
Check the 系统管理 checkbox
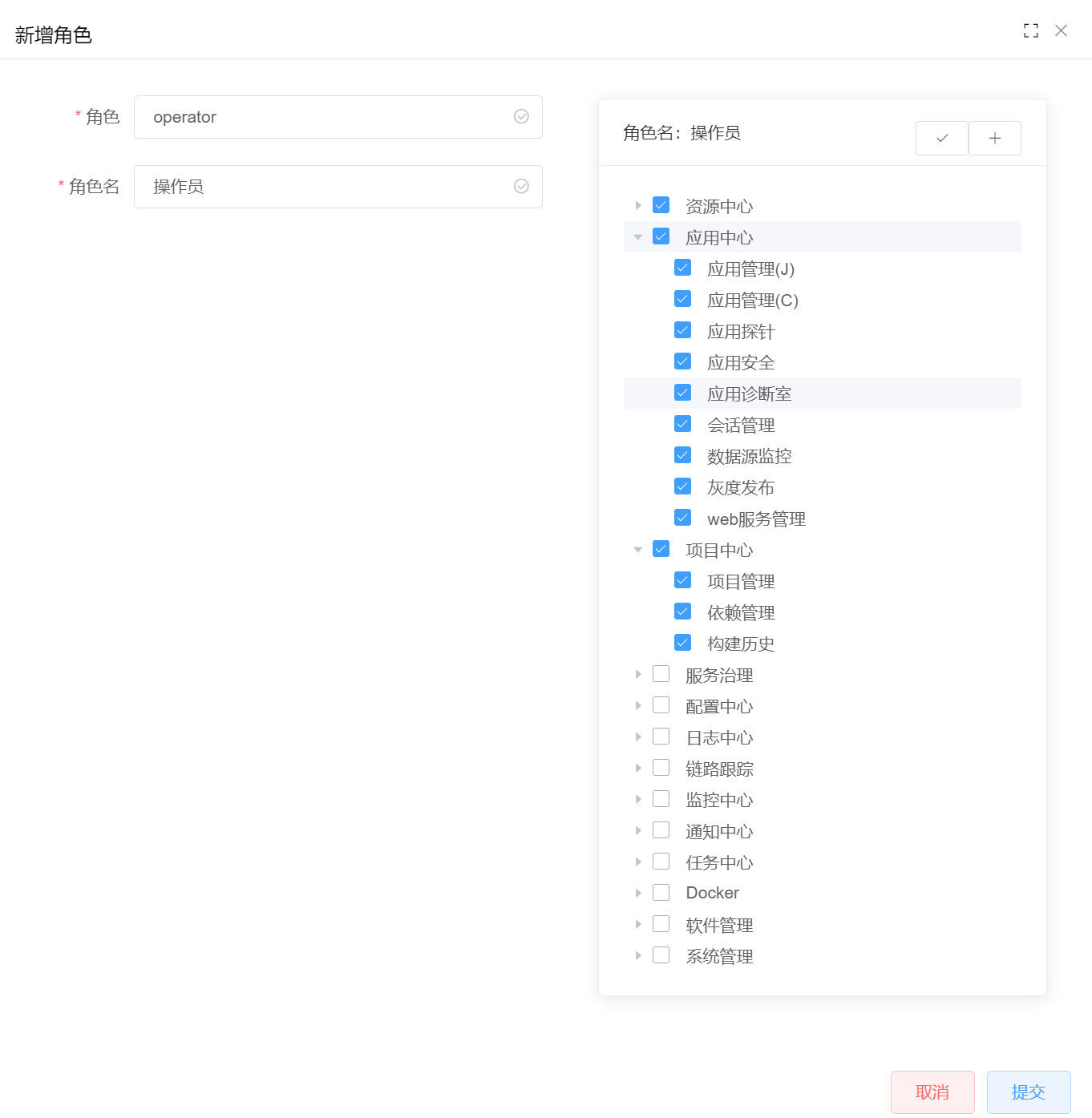661,955
